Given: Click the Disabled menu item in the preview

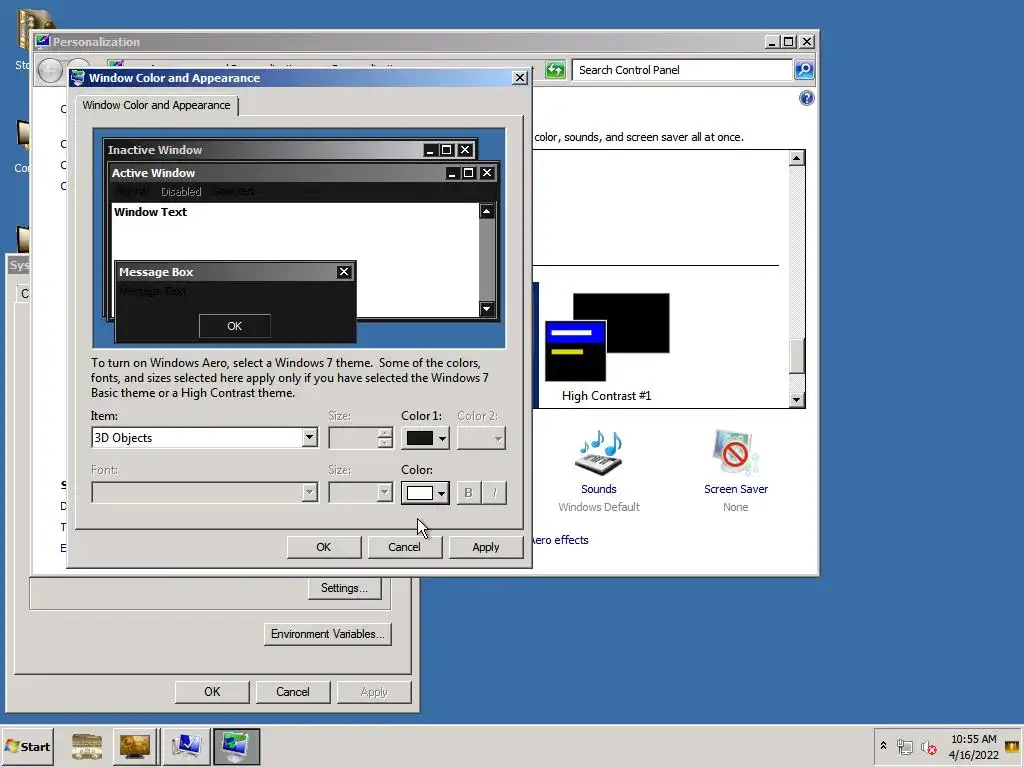Looking at the screenshot, I should (x=181, y=191).
